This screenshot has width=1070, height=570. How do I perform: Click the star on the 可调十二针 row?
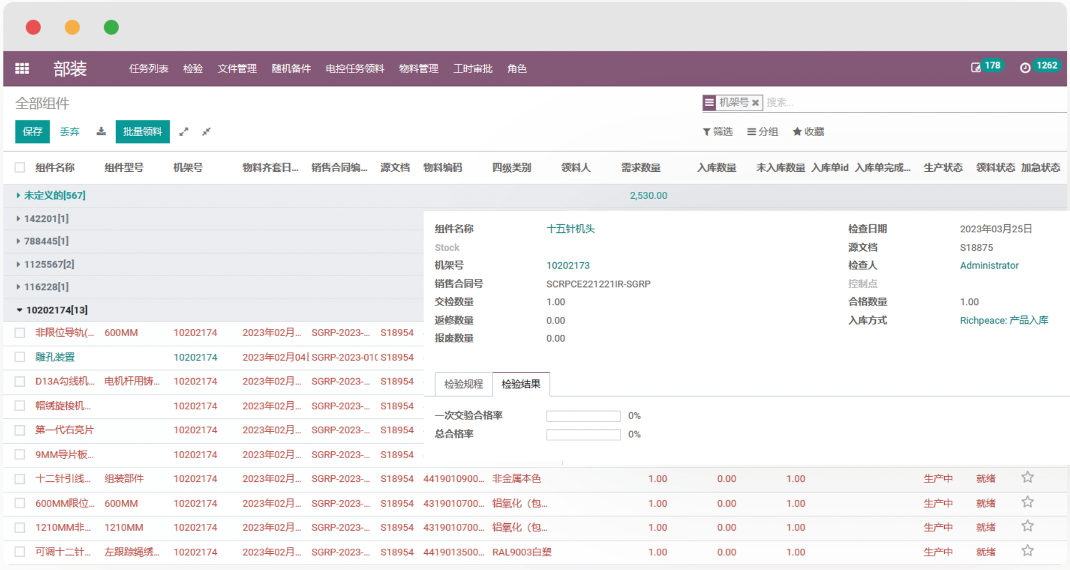1027,551
